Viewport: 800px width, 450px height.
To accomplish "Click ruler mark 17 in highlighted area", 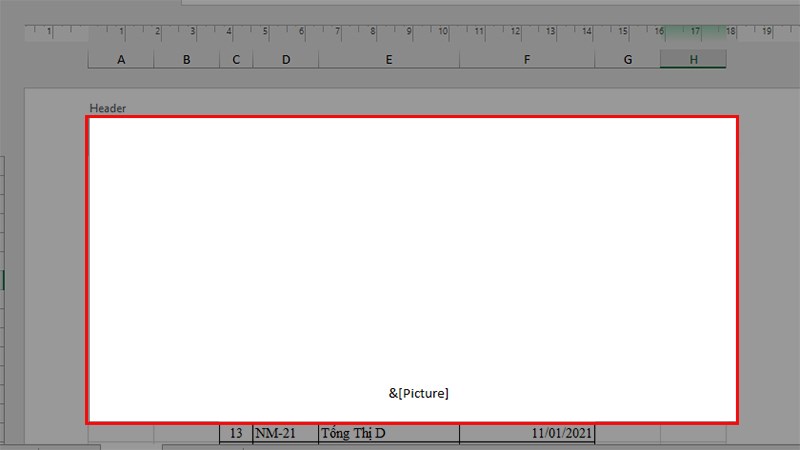I will point(695,31).
